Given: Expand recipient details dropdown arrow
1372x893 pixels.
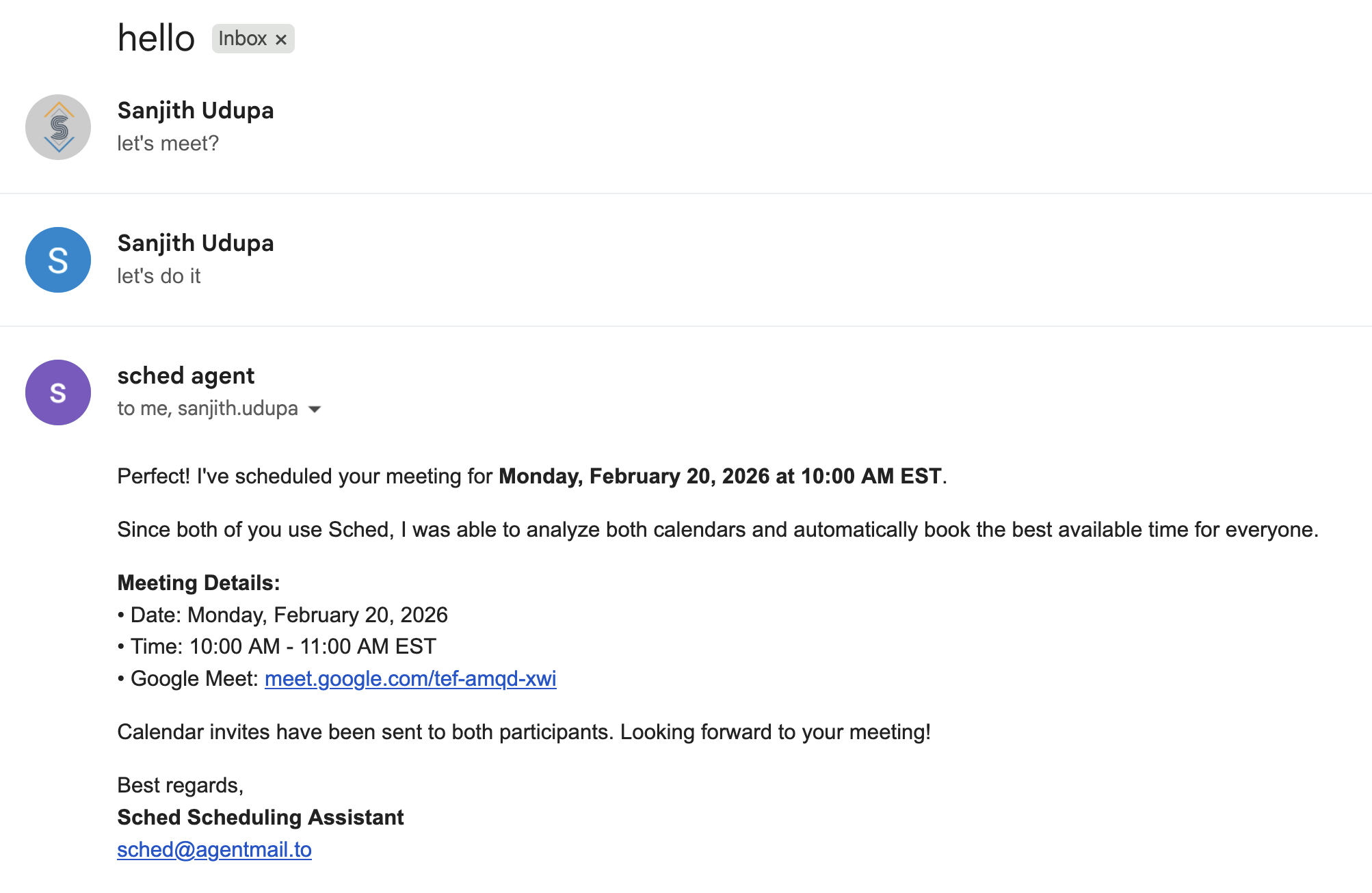Looking at the screenshot, I should click(315, 409).
